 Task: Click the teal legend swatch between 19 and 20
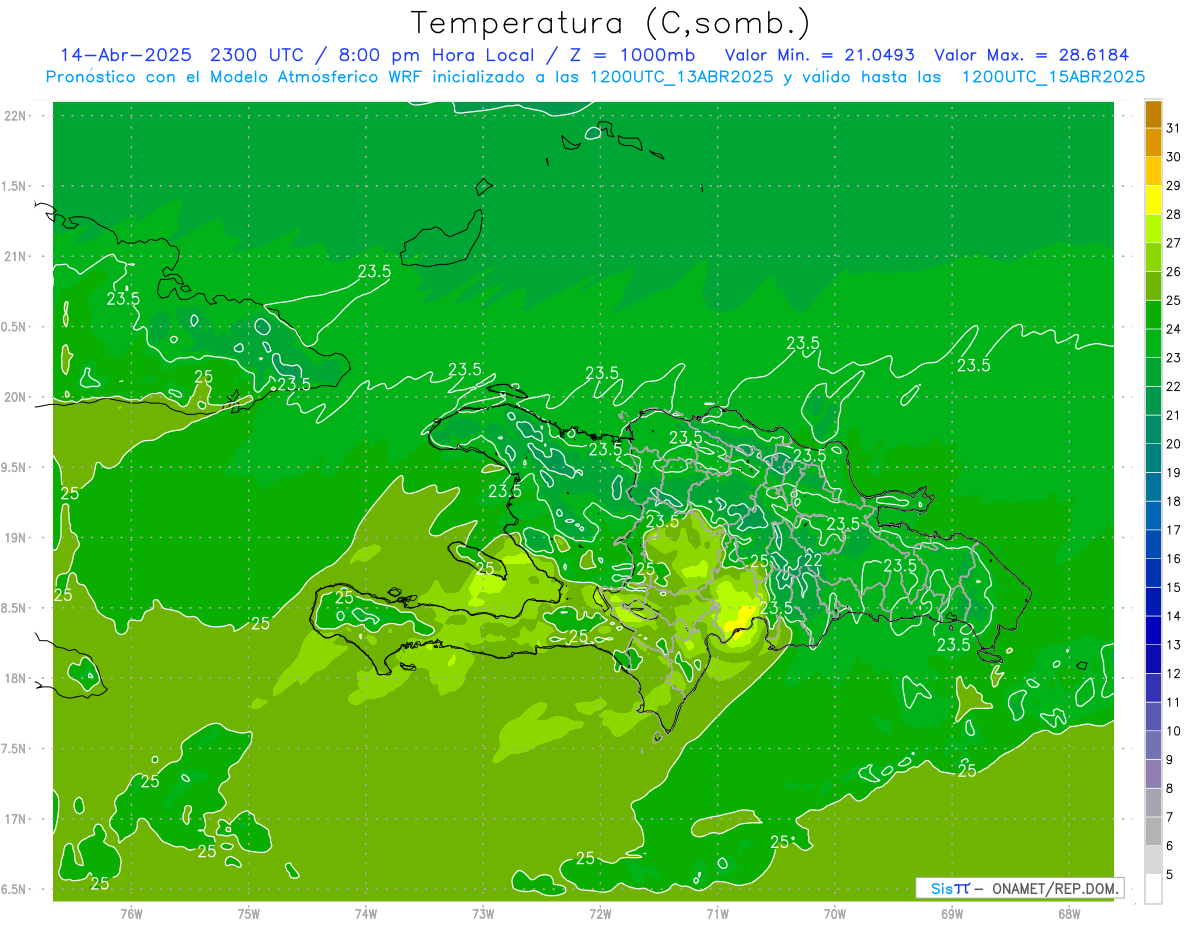point(1153,458)
